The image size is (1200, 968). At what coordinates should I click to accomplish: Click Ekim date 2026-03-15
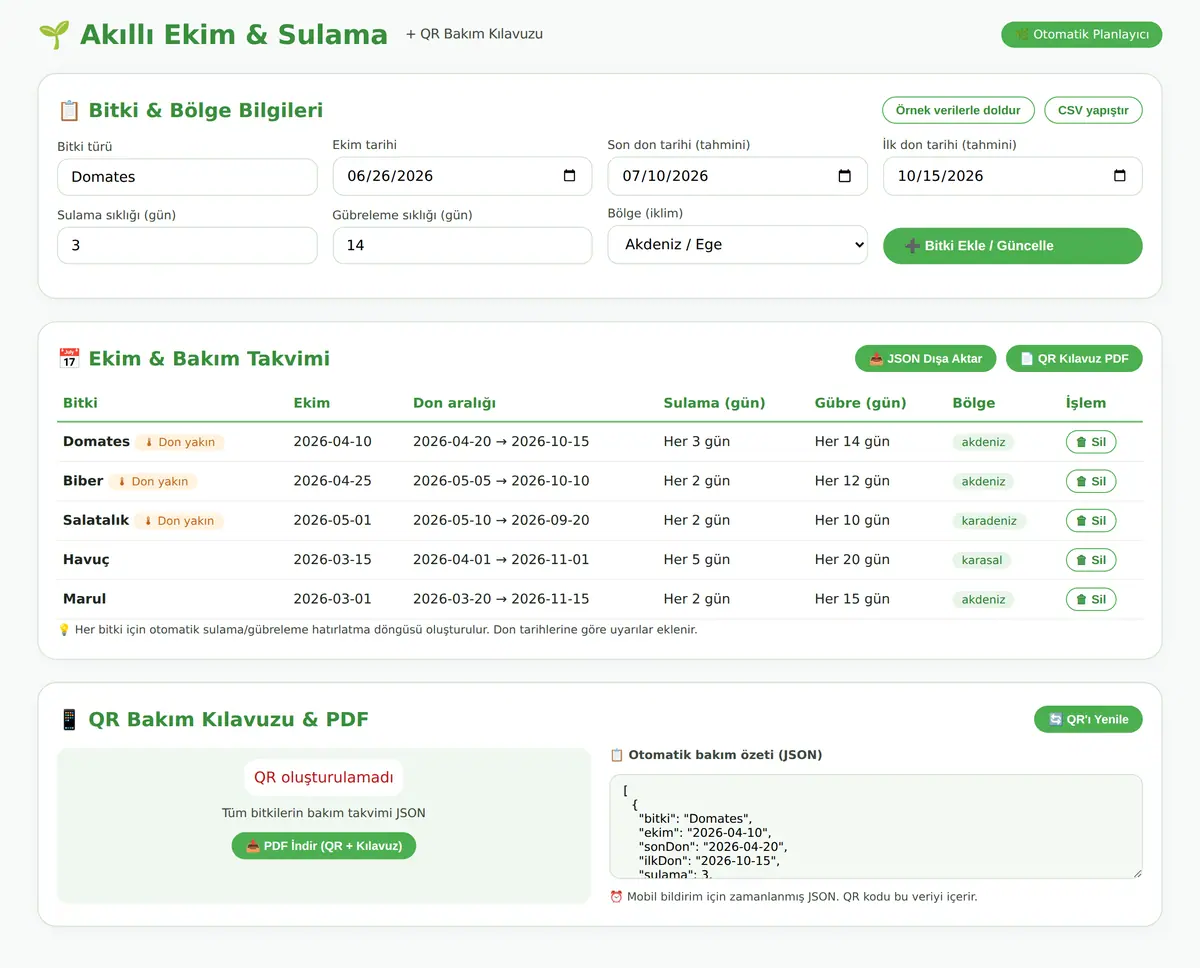click(332, 560)
